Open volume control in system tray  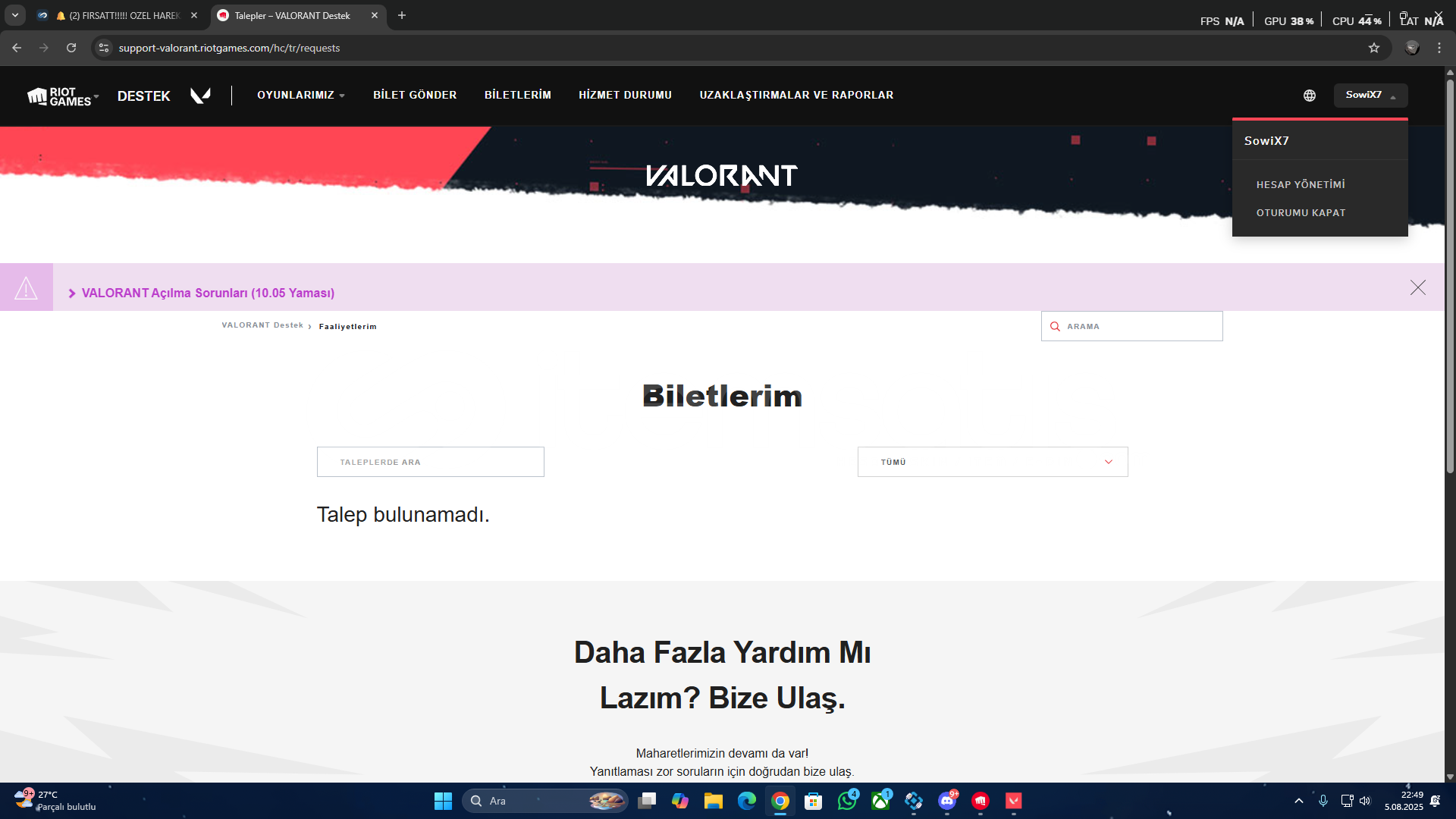click(x=1365, y=801)
